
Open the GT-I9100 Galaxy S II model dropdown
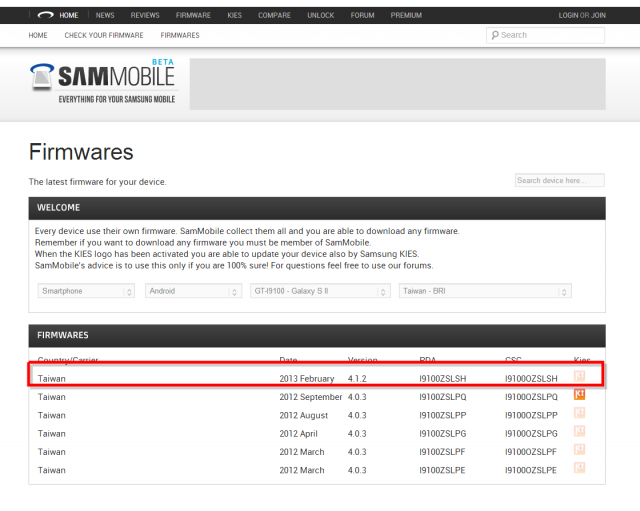pyautogui.click(x=320, y=291)
